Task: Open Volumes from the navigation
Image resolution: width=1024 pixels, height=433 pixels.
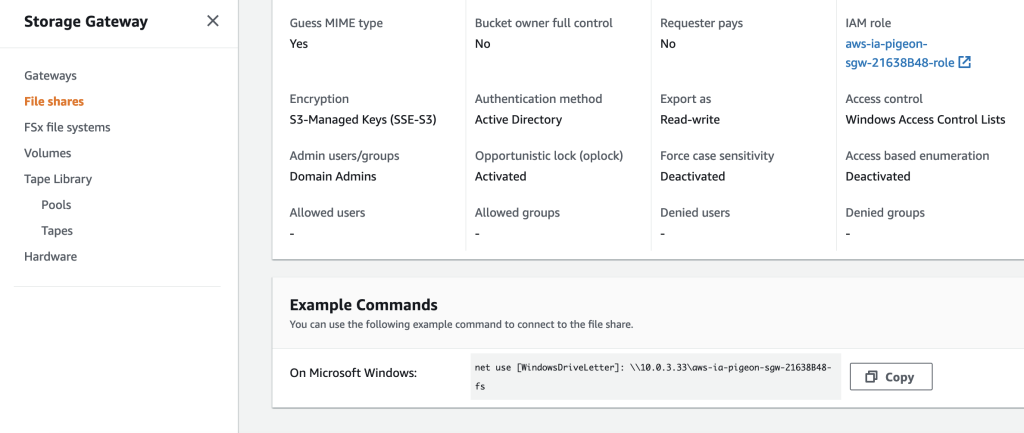Action: pos(47,153)
